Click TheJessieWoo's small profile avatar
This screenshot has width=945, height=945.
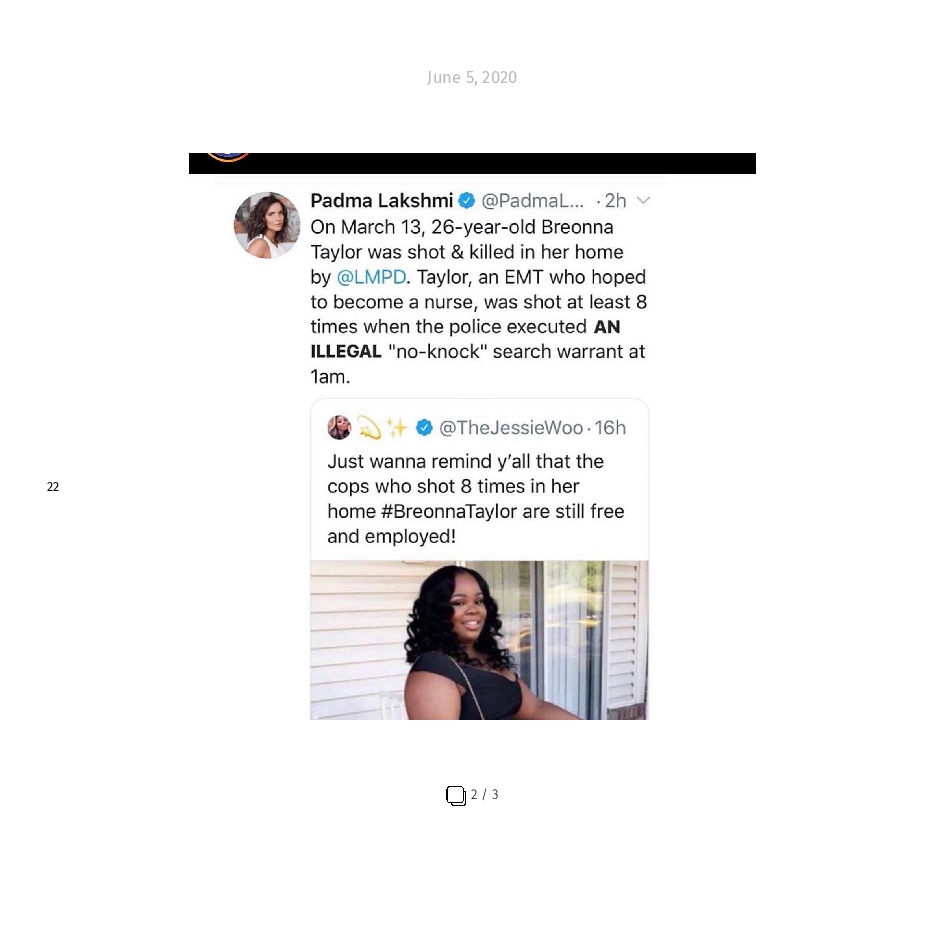coord(339,427)
